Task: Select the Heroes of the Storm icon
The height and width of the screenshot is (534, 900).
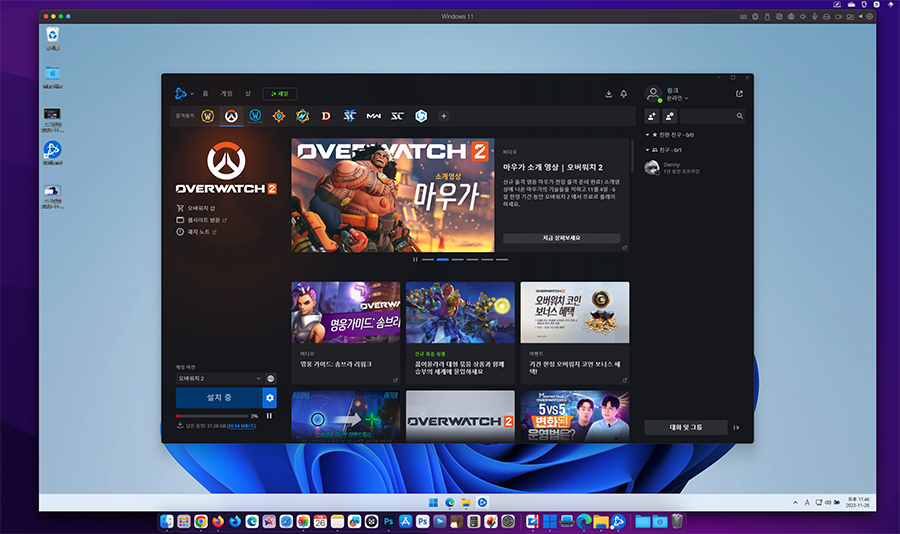Action: click(421, 116)
